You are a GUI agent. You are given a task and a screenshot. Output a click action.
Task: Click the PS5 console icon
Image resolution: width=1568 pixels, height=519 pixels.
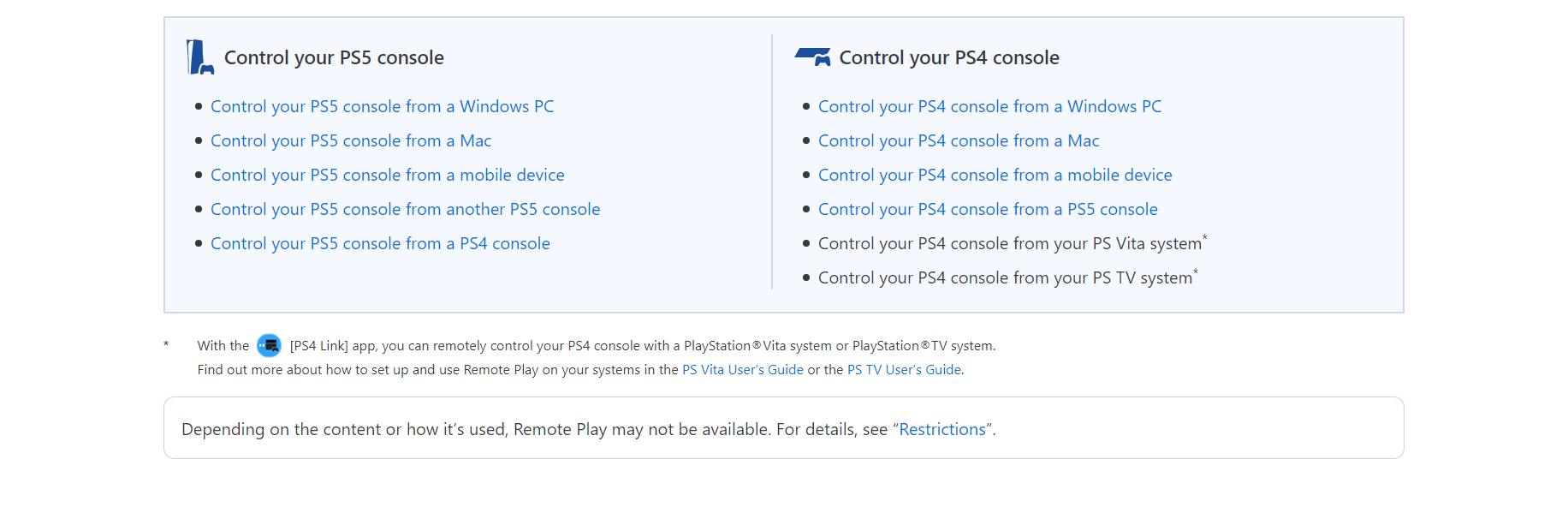[x=199, y=57]
